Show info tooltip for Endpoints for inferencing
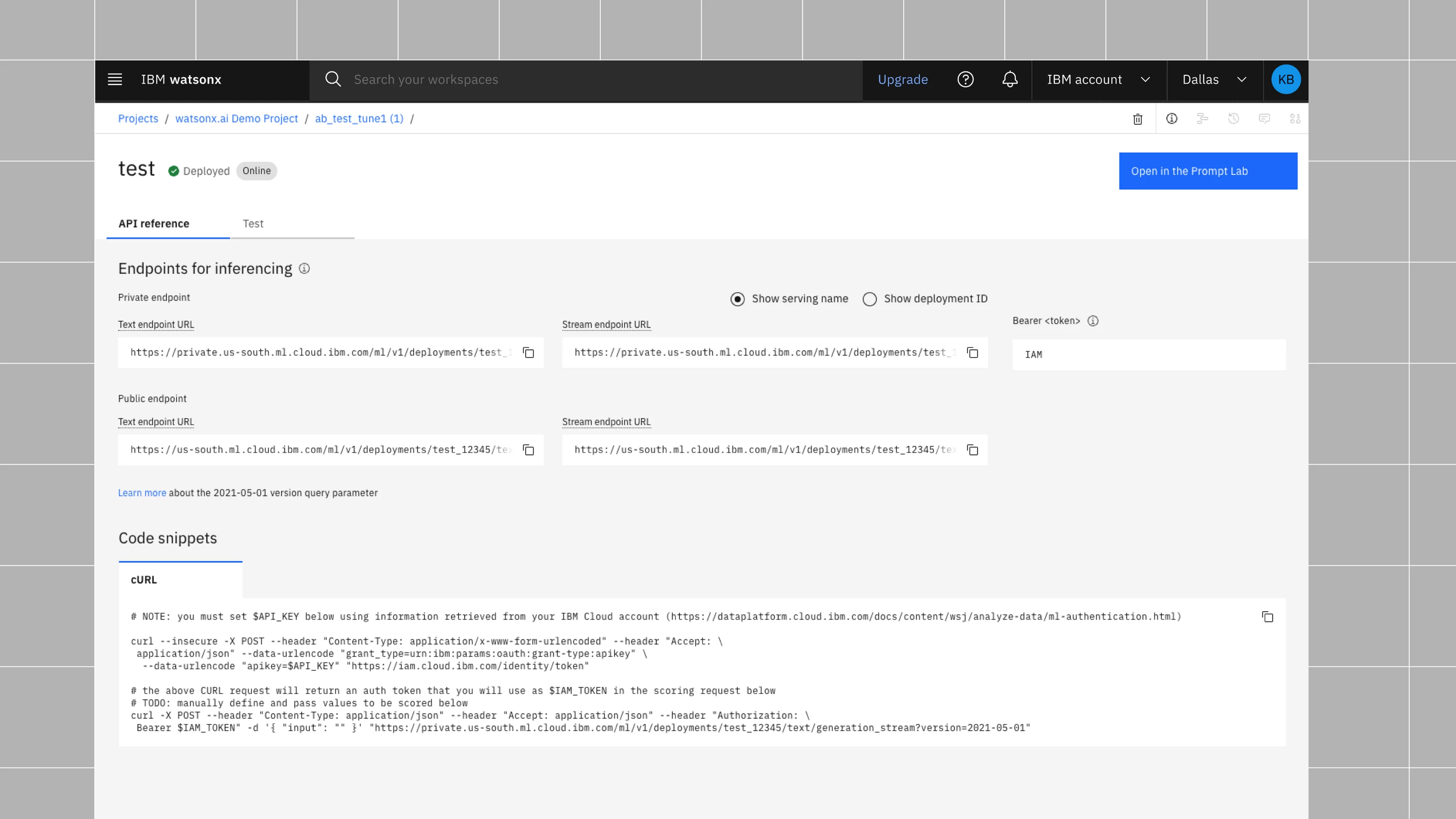This screenshot has width=1456, height=819. coord(304,268)
